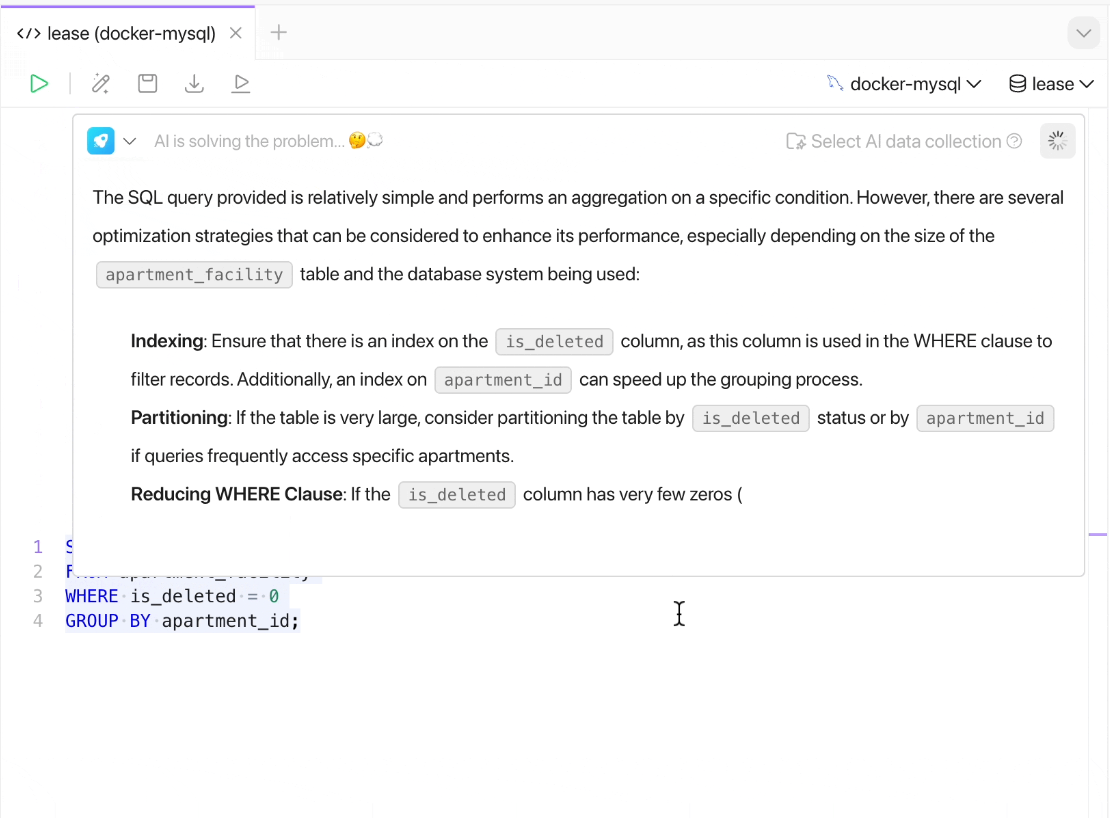Screen dimensions: 1110x818
Task: Open a new tab with the plus button
Action: coord(279,33)
